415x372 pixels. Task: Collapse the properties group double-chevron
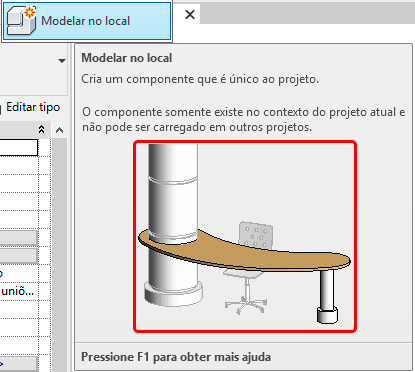42,129
